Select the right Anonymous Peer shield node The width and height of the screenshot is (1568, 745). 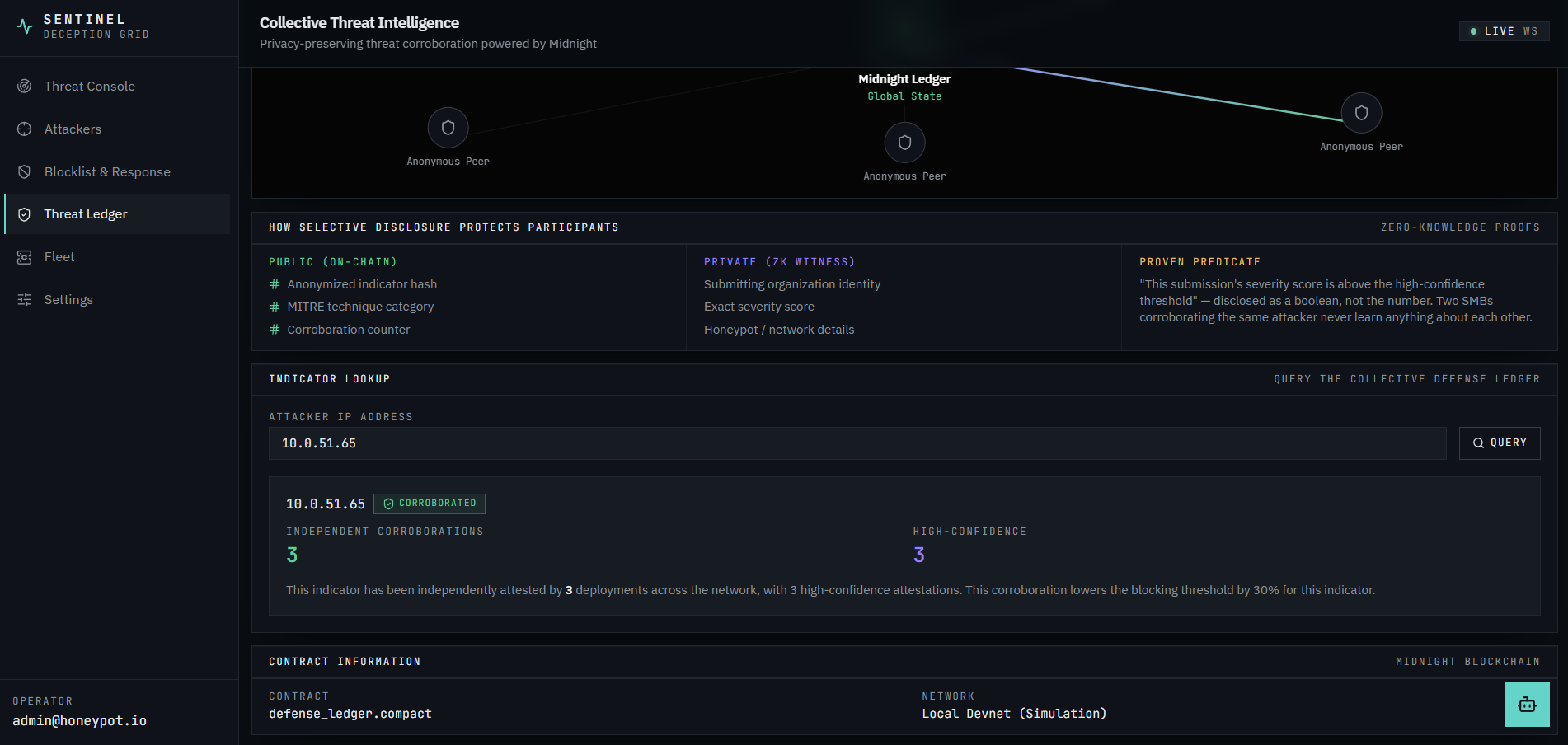[1361, 113]
